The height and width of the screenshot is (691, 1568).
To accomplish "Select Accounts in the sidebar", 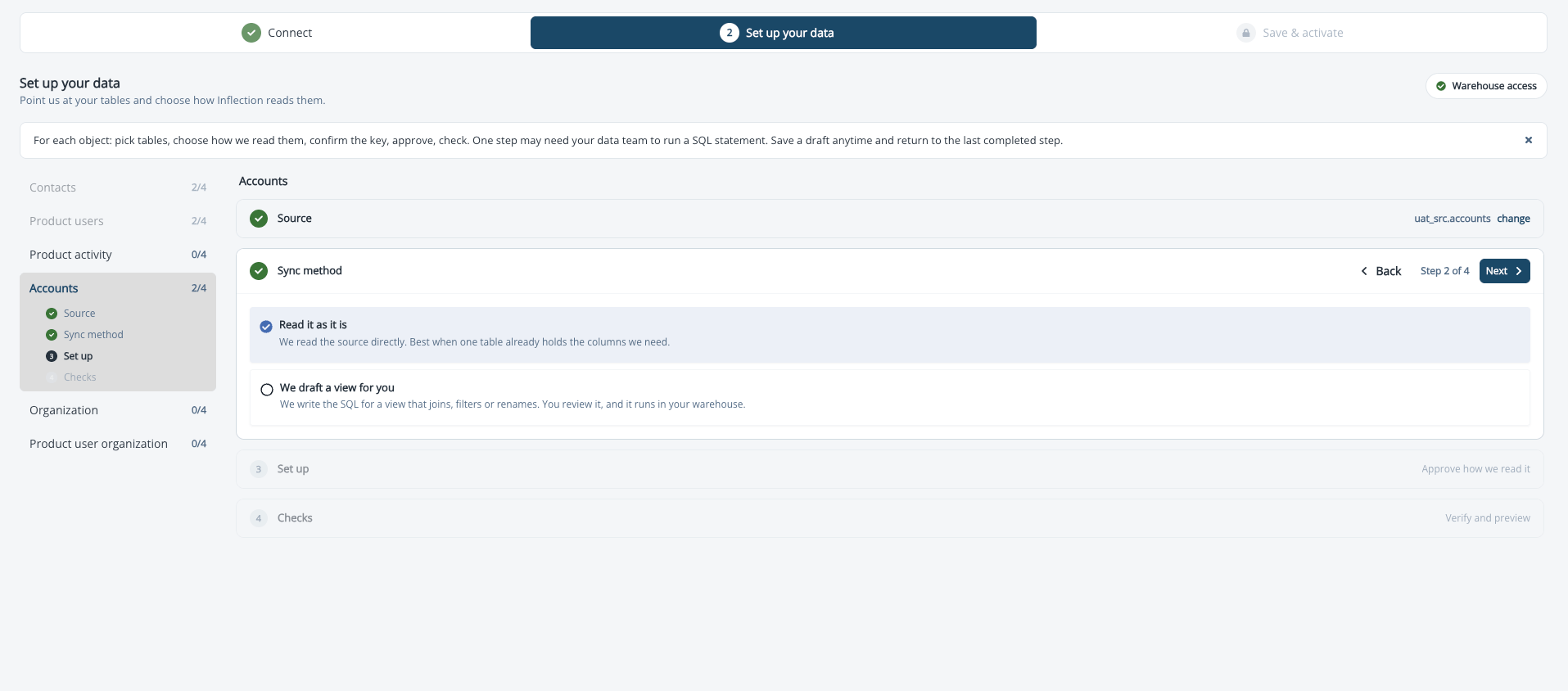I will pyautogui.click(x=118, y=288).
